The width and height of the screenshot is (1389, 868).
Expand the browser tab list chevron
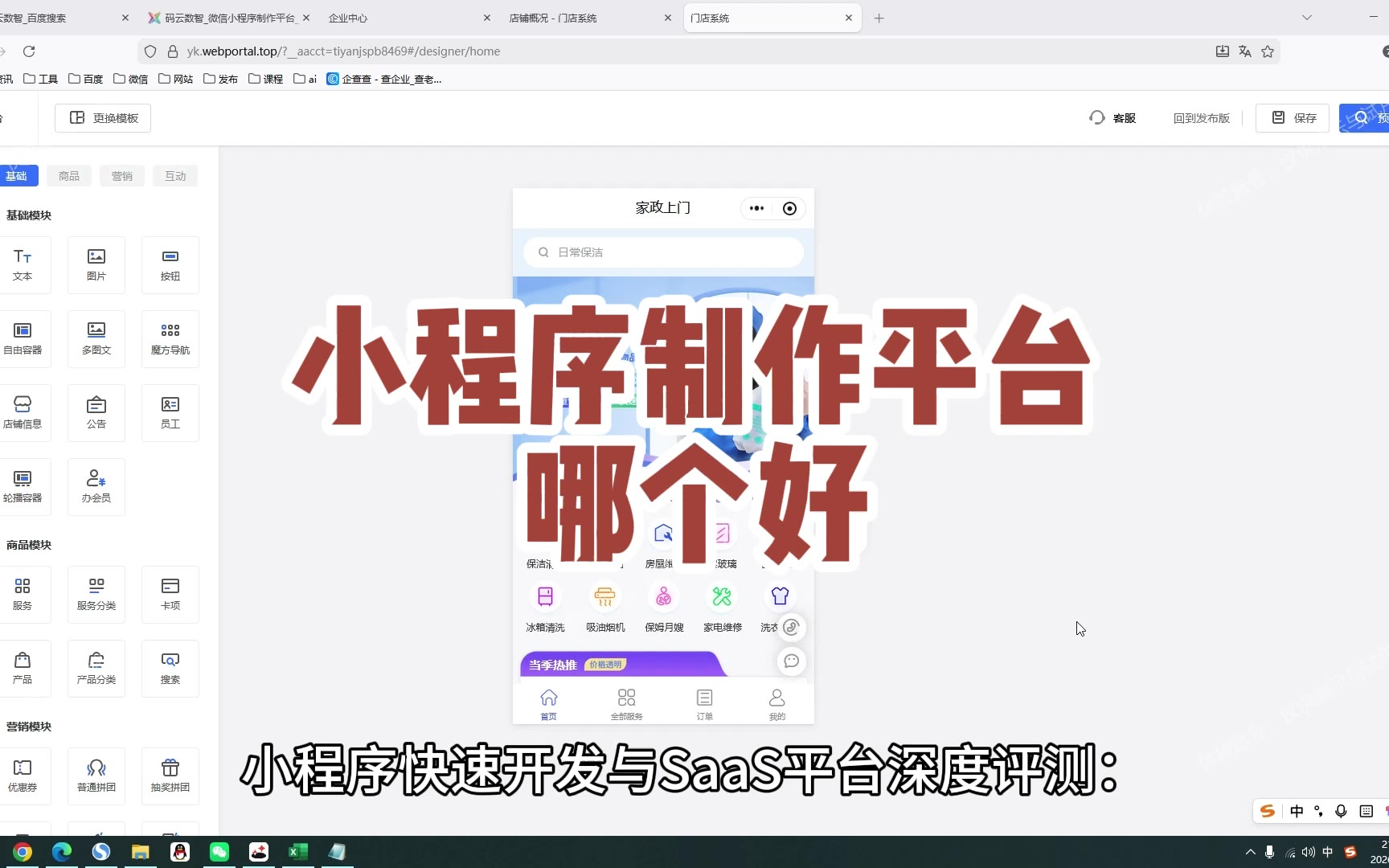point(1307,18)
